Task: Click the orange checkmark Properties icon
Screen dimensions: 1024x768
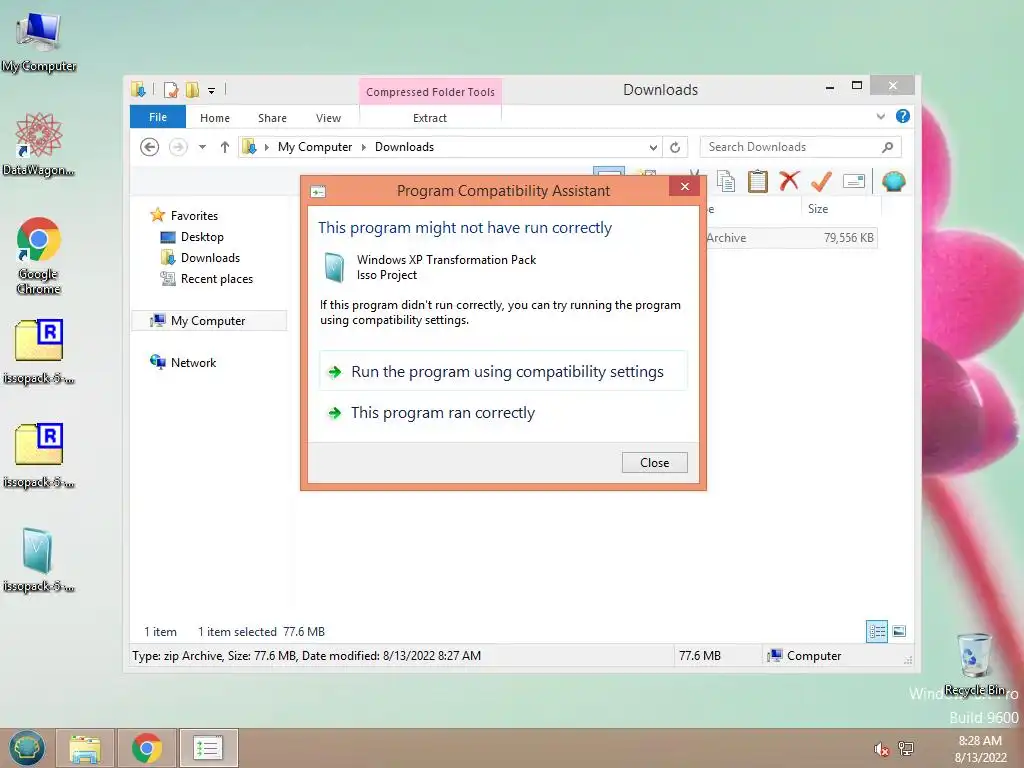Action: coord(821,181)
